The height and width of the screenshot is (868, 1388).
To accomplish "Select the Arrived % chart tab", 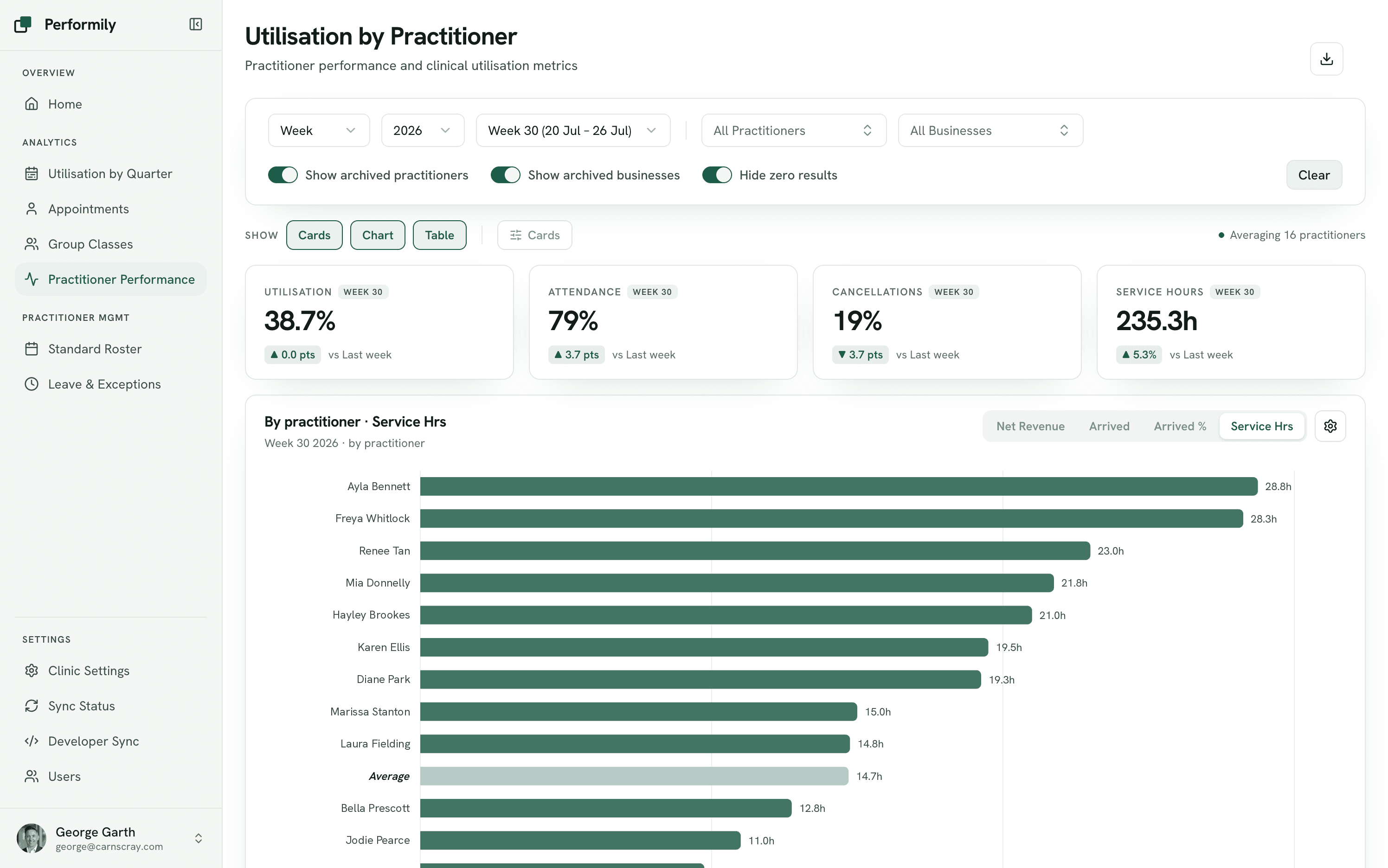I will click(1180, 426).
